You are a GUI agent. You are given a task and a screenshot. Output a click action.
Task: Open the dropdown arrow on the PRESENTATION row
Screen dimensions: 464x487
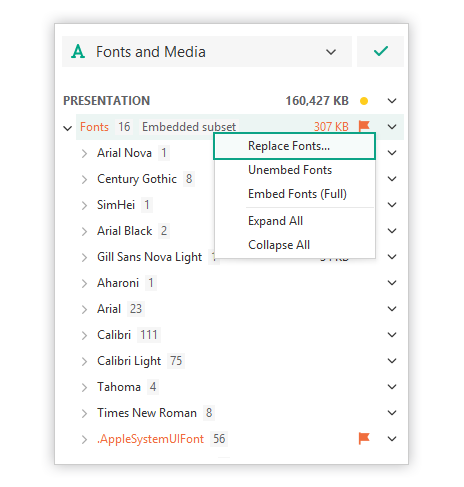(392, 101)
